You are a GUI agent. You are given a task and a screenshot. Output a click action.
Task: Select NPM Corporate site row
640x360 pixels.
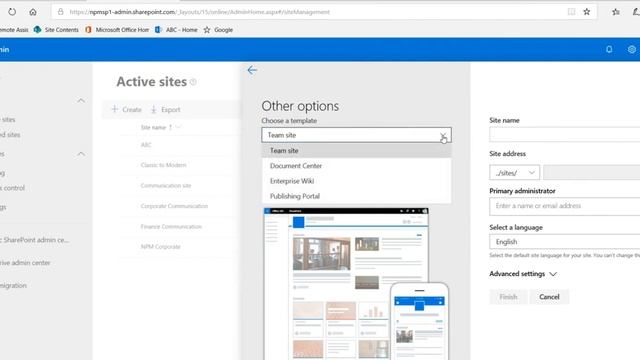160,247
